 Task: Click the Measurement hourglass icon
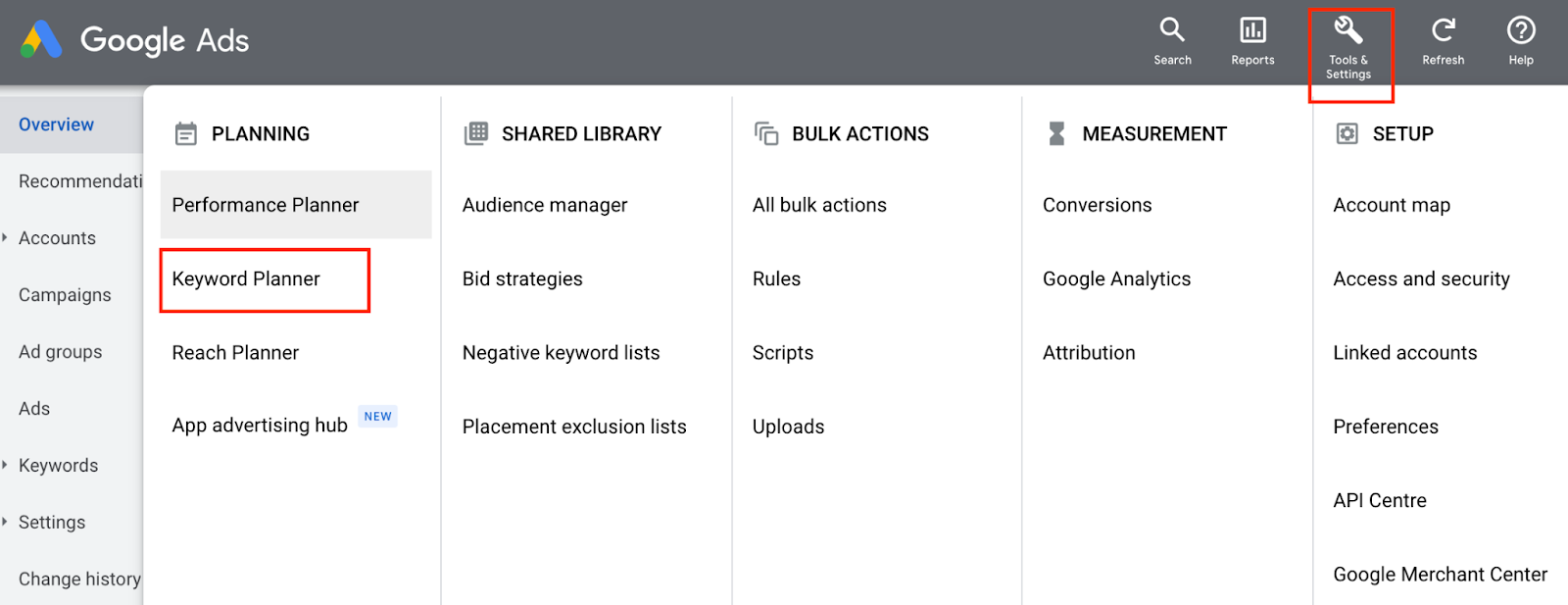1056,133
